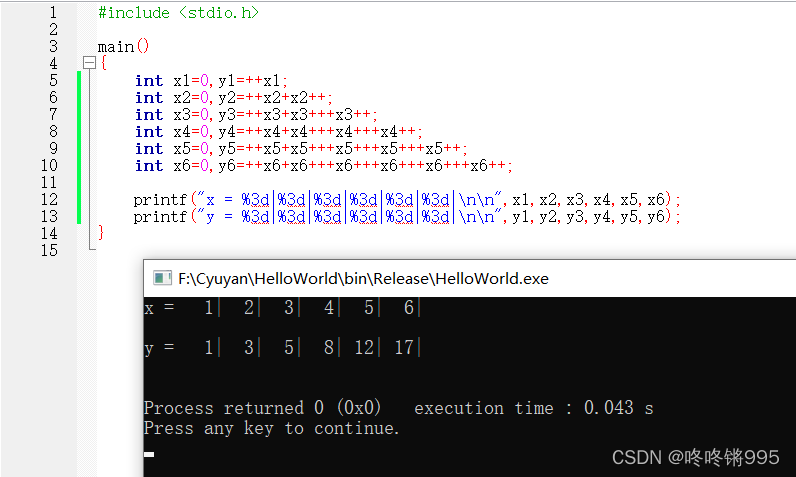Click the int keyword on x1 line

(x=149, y=81)
